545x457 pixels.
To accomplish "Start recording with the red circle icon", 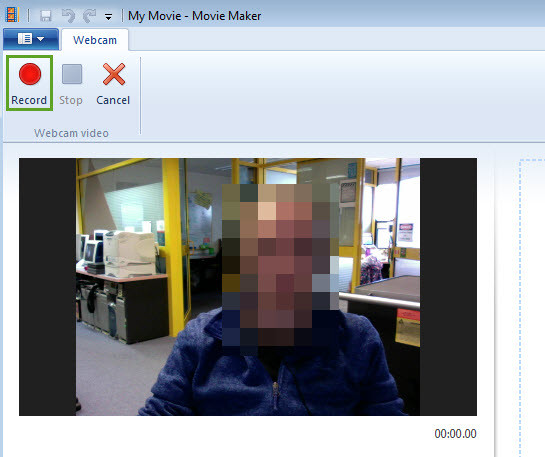I will 30,74.
